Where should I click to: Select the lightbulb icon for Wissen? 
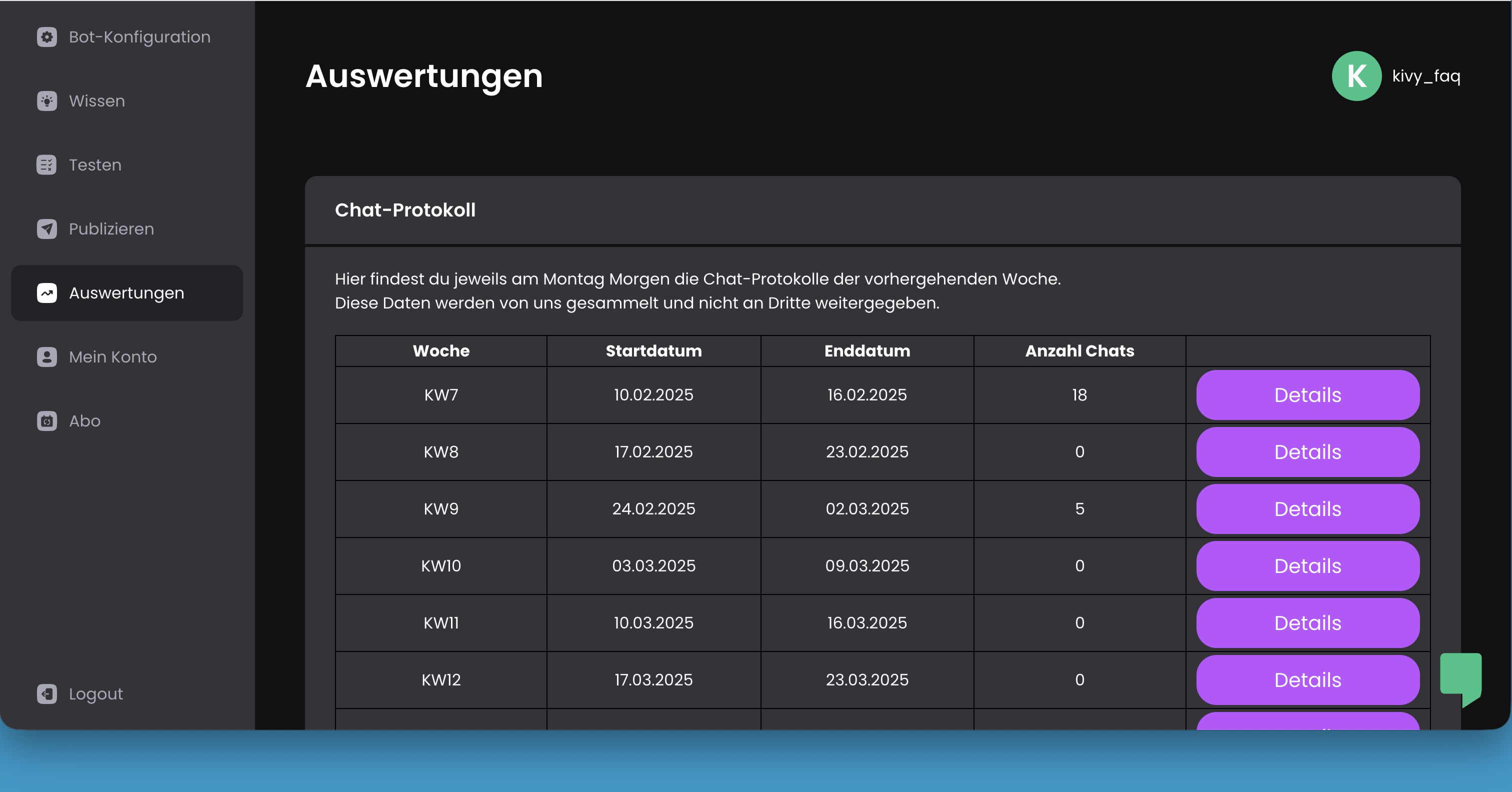click(x=46, y=100)
